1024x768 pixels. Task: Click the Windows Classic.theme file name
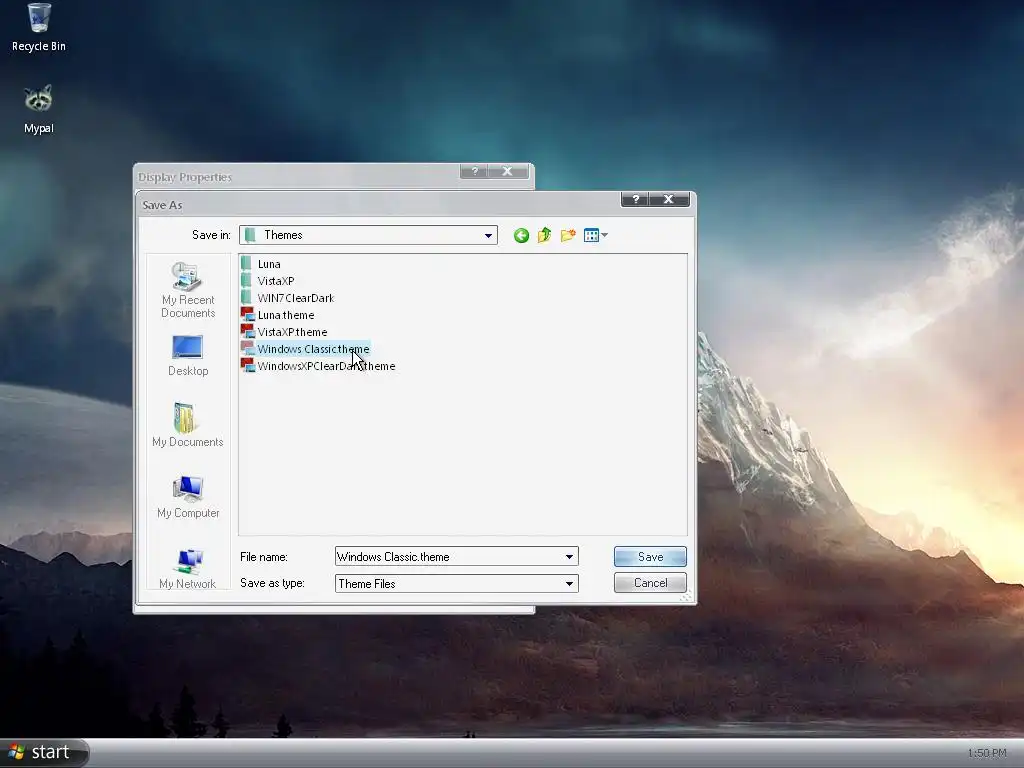(313, 349)
